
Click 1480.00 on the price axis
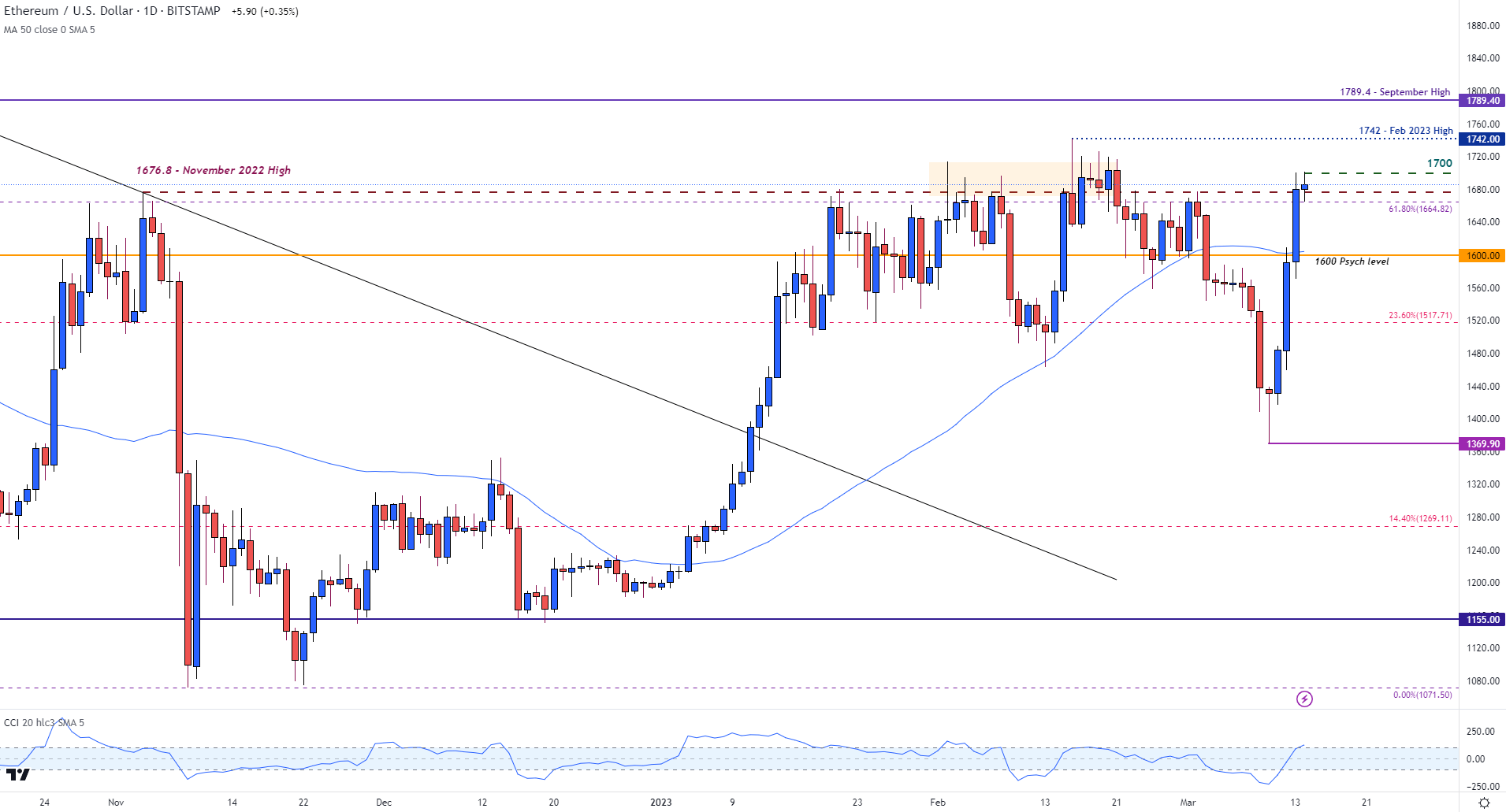[x=1482, y=354]
